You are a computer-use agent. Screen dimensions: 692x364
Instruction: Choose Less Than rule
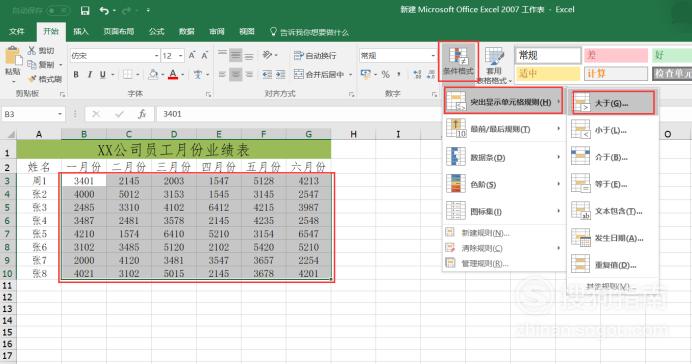[x=613, y=130]
